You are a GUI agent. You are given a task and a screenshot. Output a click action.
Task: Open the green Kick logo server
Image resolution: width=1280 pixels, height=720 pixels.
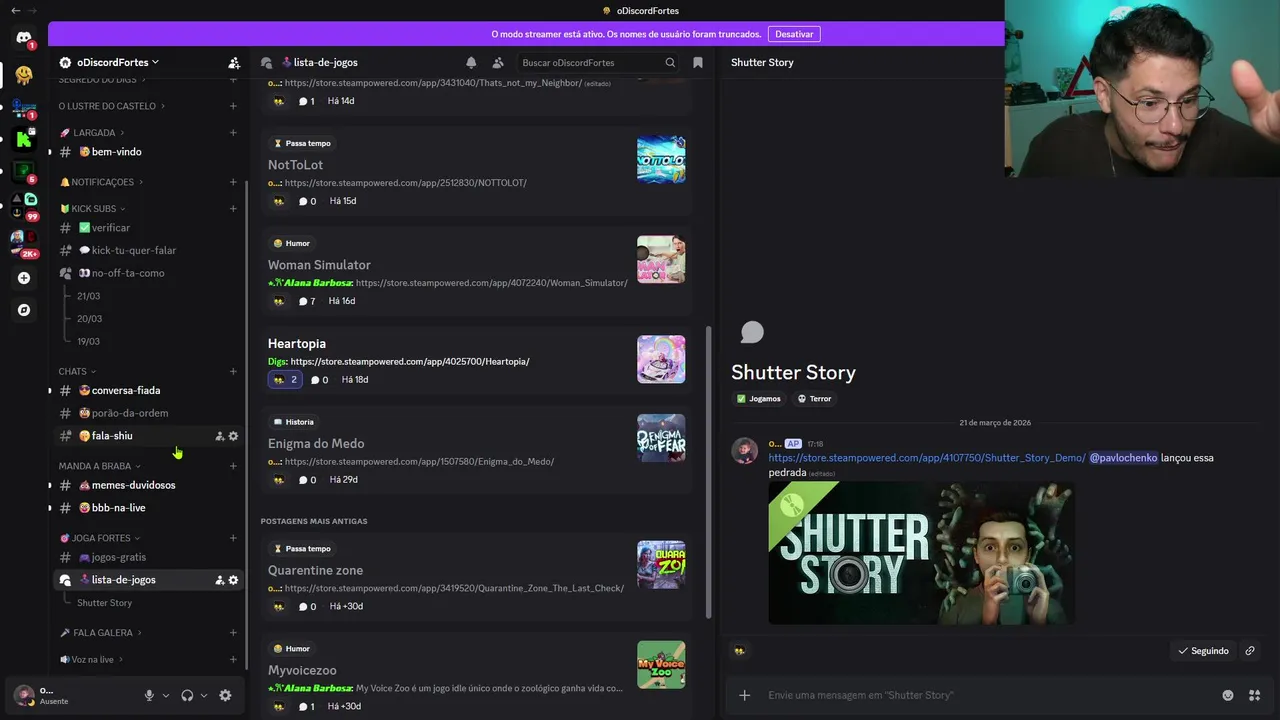(x=24, y=139)
